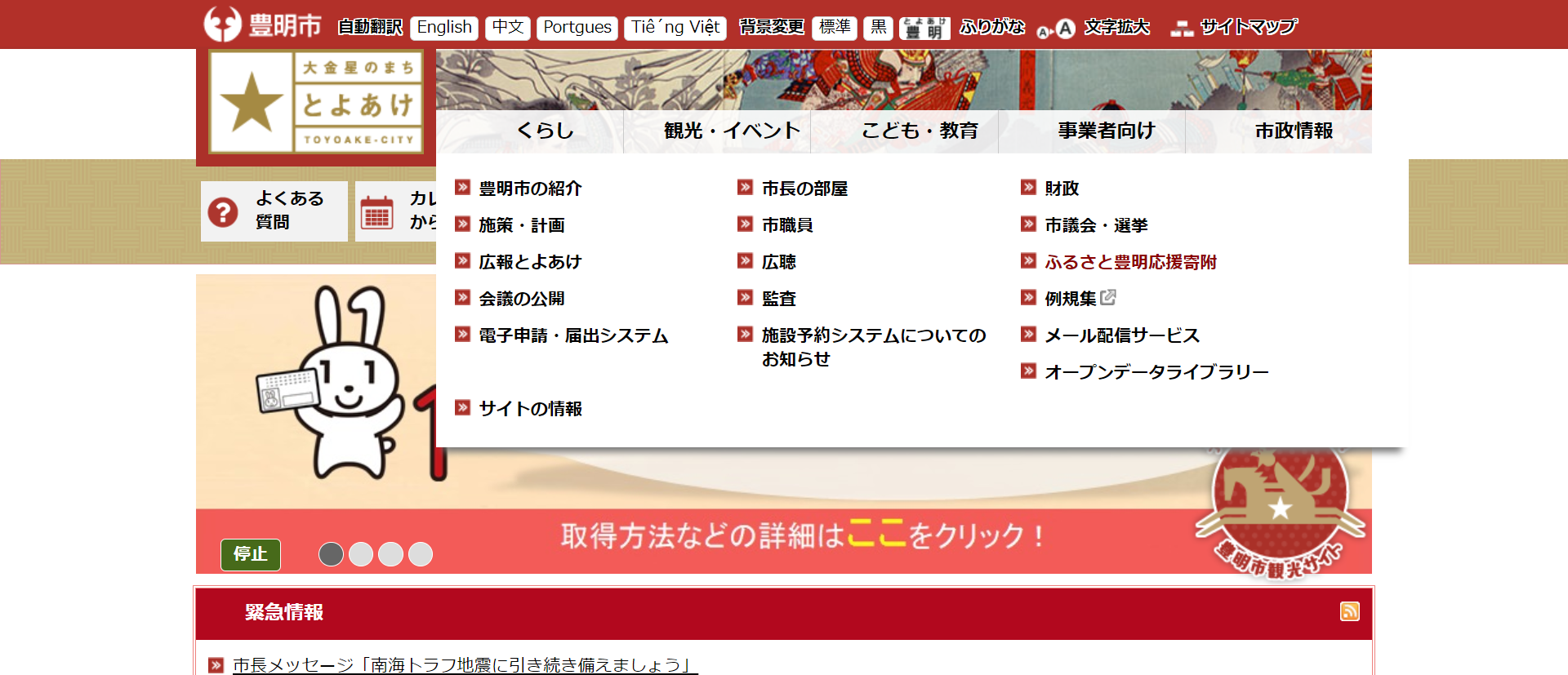Open 財政 link
This screenshot has height=675, width=1568.
pyautogui.click(x=1062, y=189)
